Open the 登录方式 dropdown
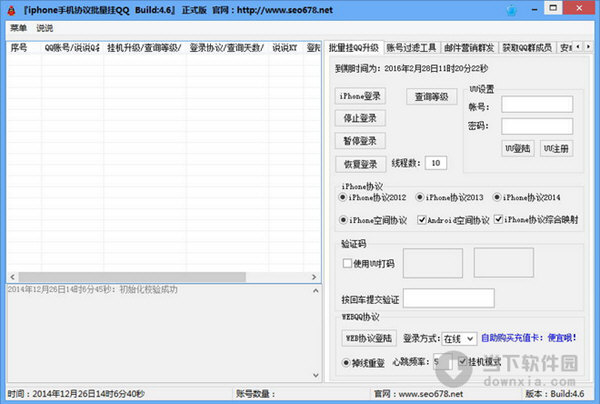The image size is (600, 404). click(459, 339)
